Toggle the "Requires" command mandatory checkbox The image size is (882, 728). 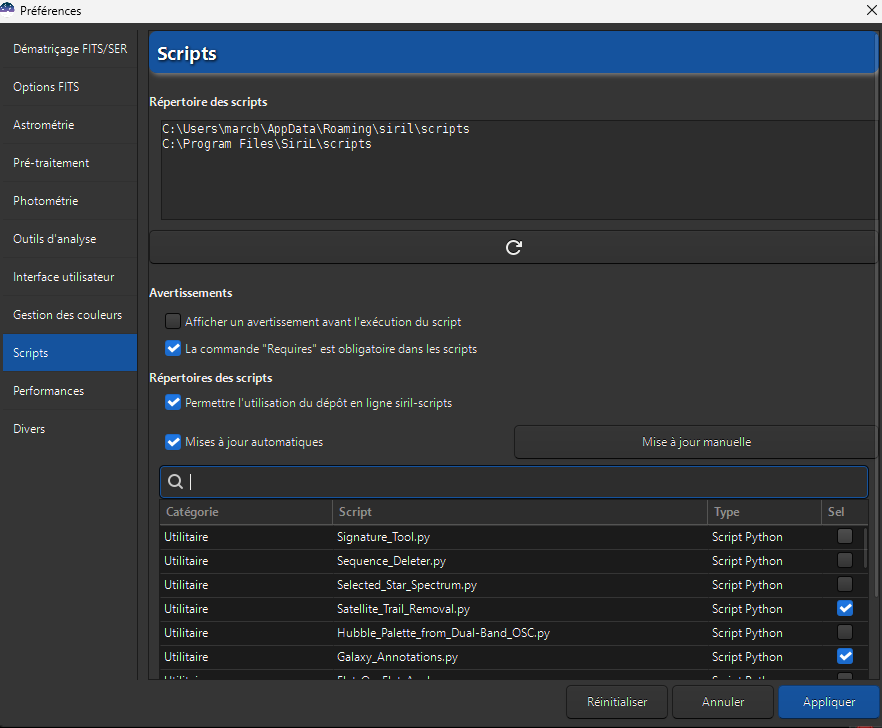coord(173,349)
